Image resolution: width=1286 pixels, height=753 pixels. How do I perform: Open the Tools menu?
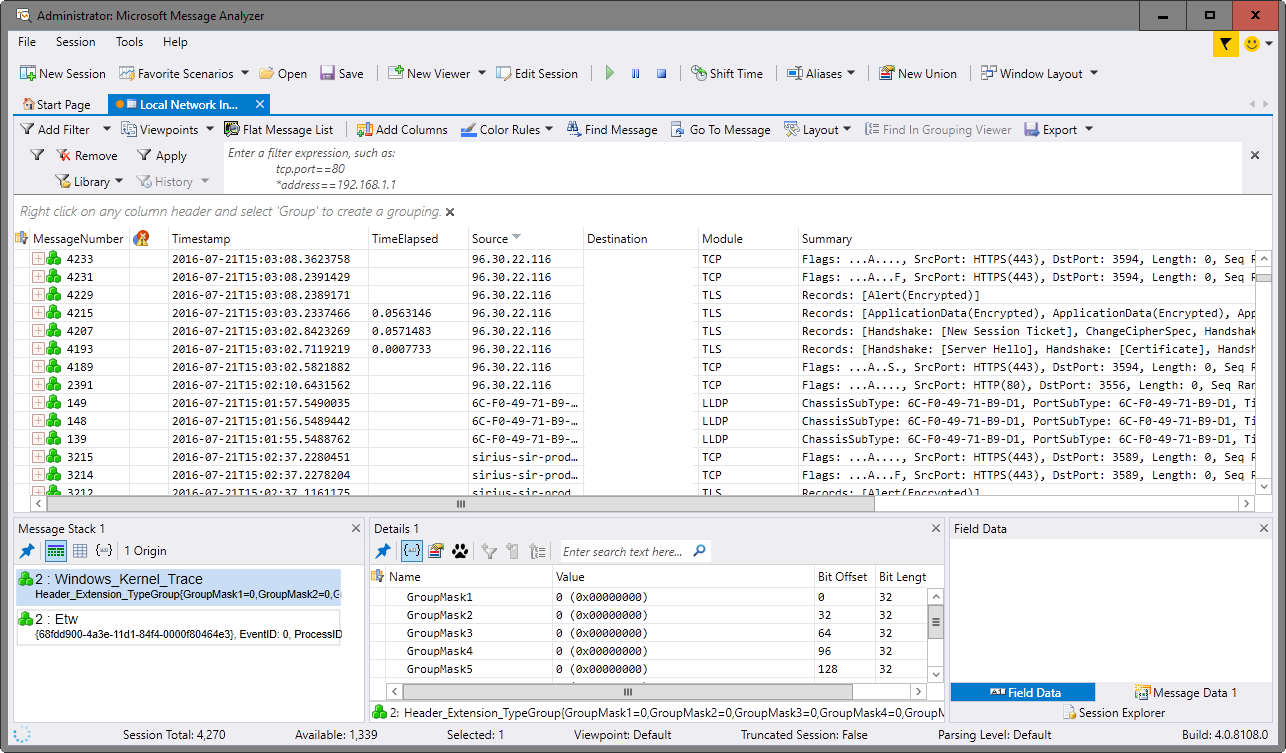[x=129, y=42]
